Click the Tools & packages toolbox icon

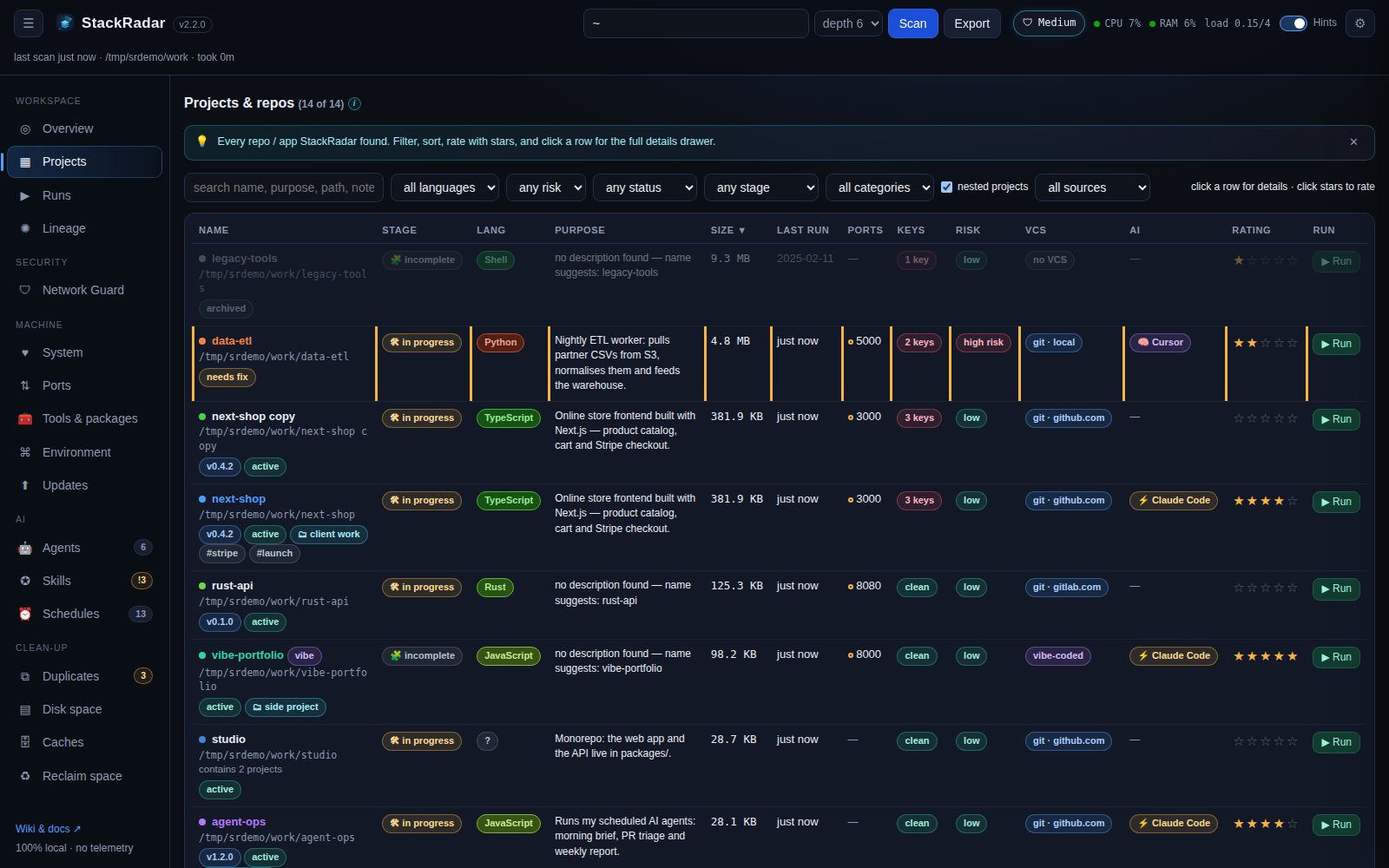(25, 418)
